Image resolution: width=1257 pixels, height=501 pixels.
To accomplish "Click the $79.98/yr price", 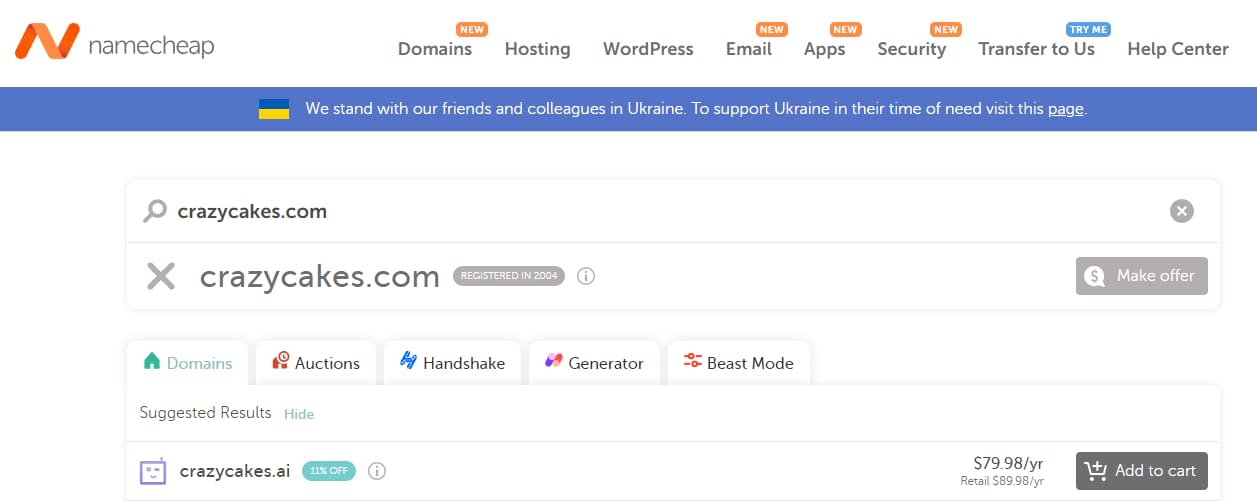I will pos(1008,463).
